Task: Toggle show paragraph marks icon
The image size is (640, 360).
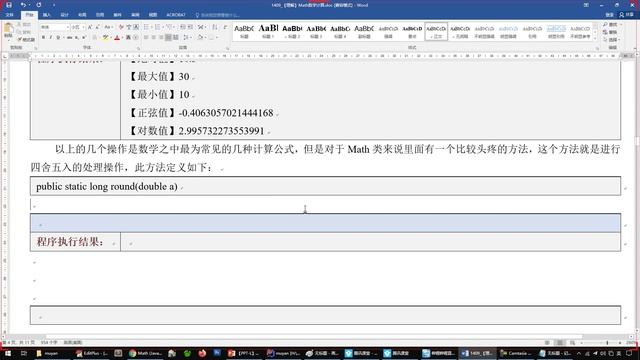Action: pos(225,27)
